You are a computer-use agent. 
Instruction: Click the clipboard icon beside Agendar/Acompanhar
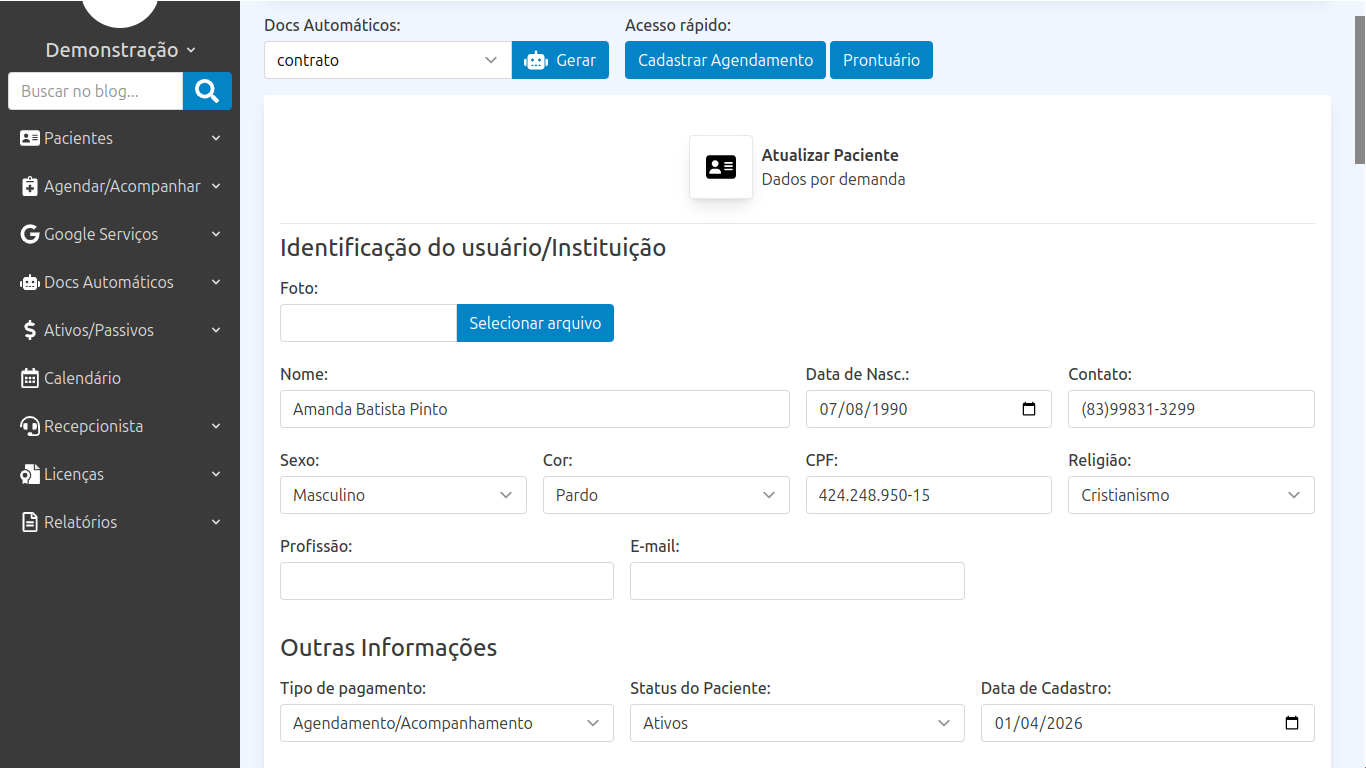pyautogui.click(x=30, y=186)
